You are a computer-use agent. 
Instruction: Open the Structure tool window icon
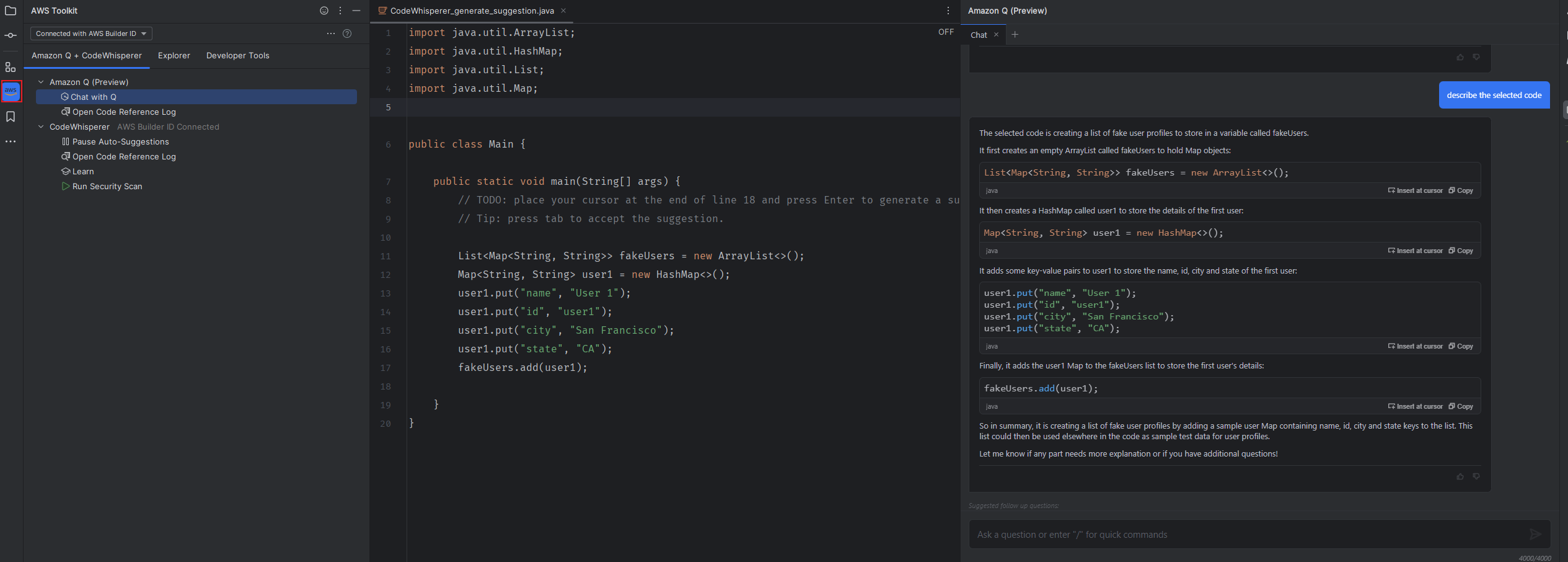click(11, 67)
